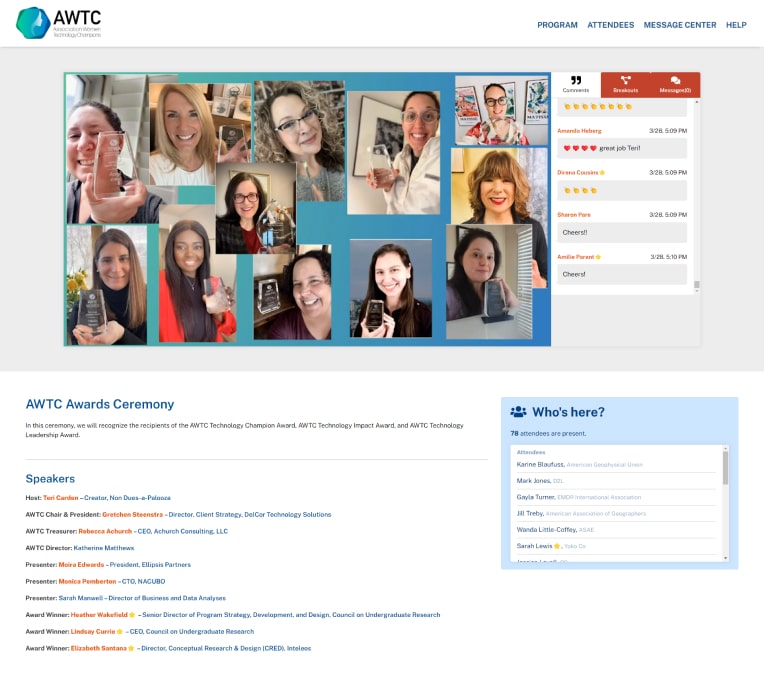The image size is (764, 682).
Task: Select attendee Mark Jones
Action: pos(534,481)
